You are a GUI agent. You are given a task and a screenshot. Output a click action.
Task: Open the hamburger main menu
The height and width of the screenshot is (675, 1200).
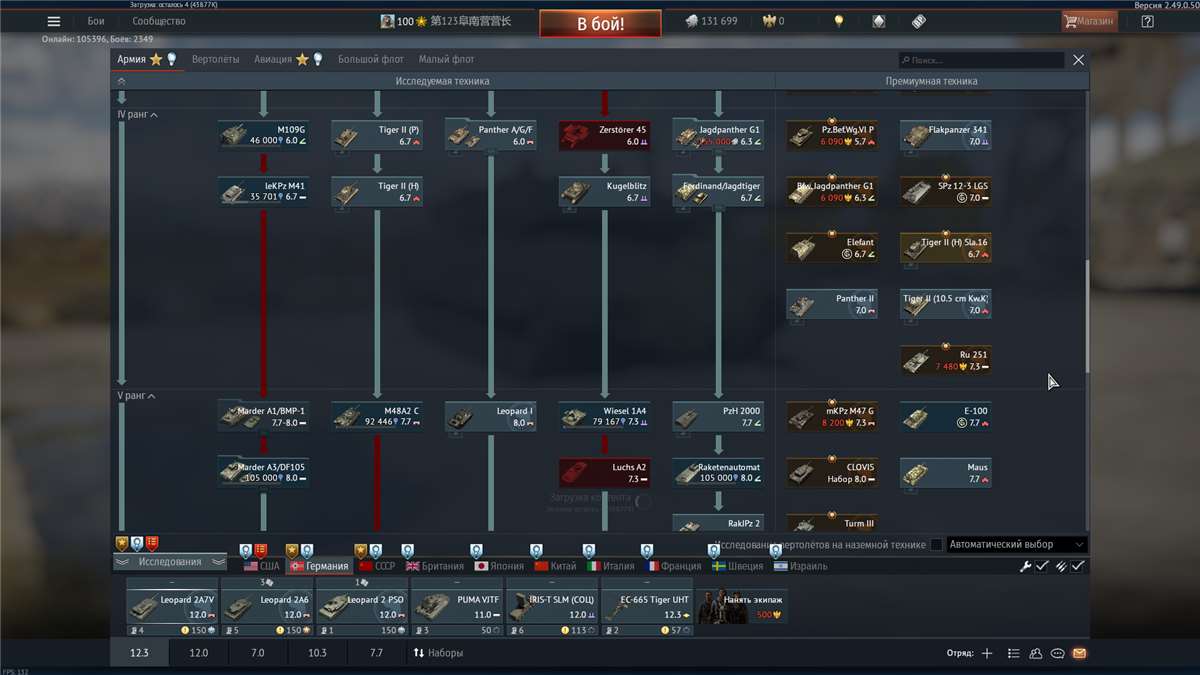pyautogui.click(x=54, y=22)
